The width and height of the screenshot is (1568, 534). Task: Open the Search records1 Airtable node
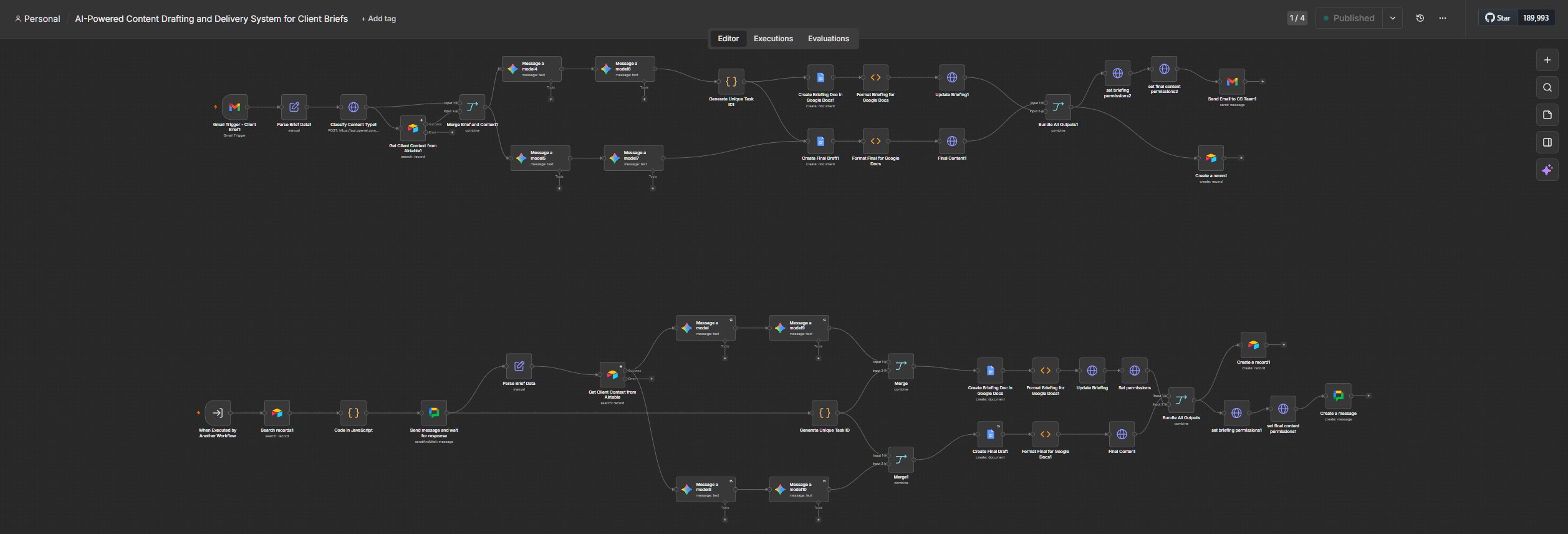277,413
